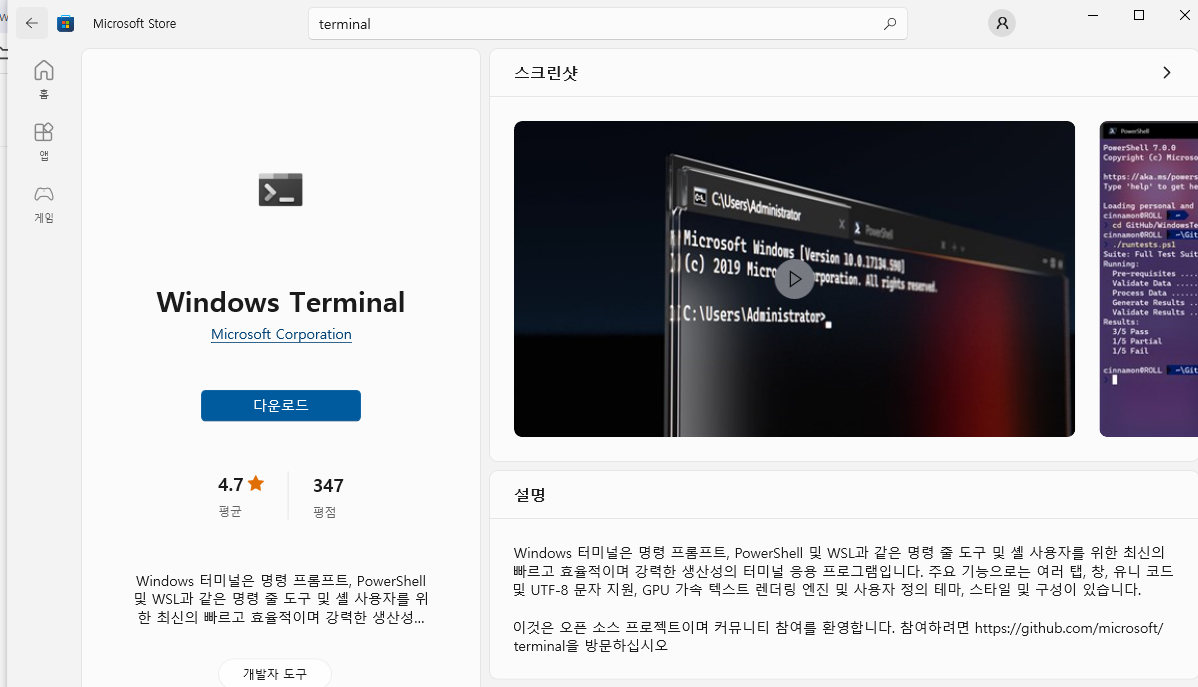This screenshot has width=1198, height=687.
Task: Click the Microsoft Store logo icon
Action: tap(66, 24)
